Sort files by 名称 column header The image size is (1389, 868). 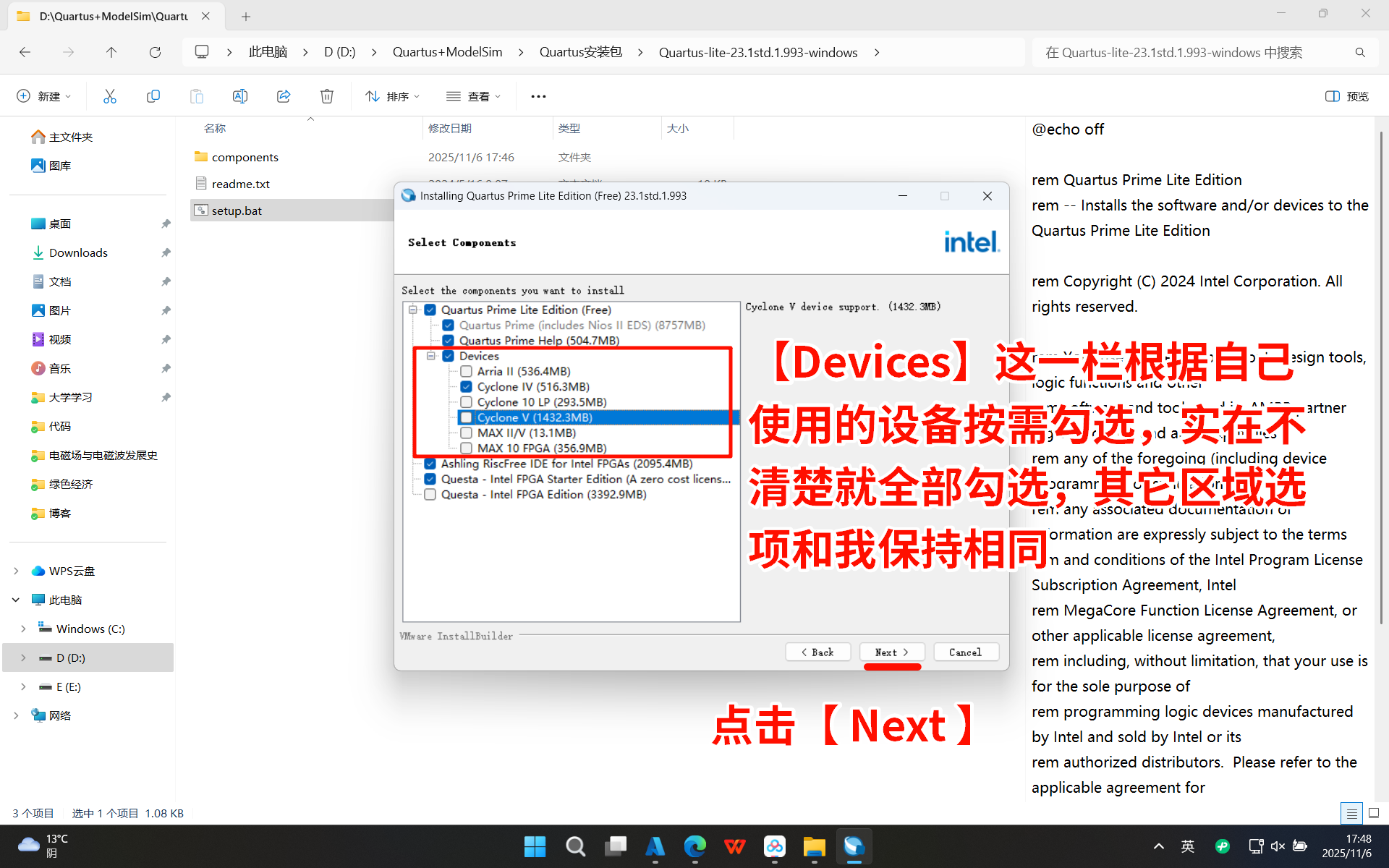[215, 128]
